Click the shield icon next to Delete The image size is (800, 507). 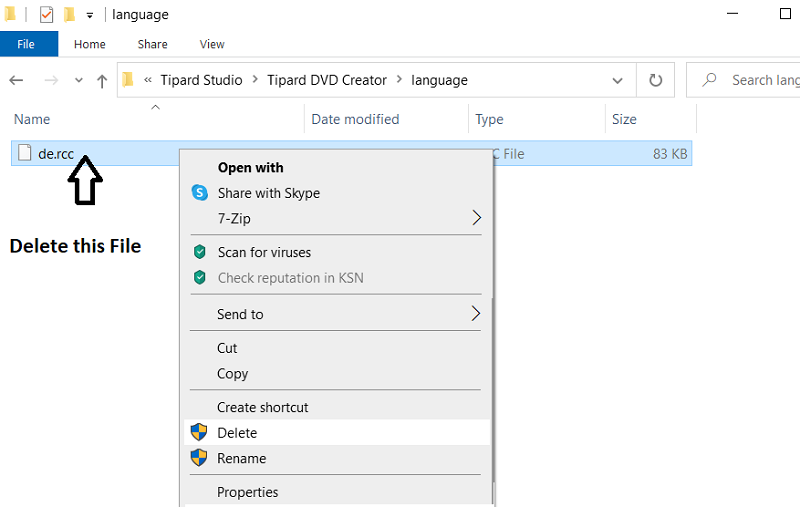click(199, 433)
